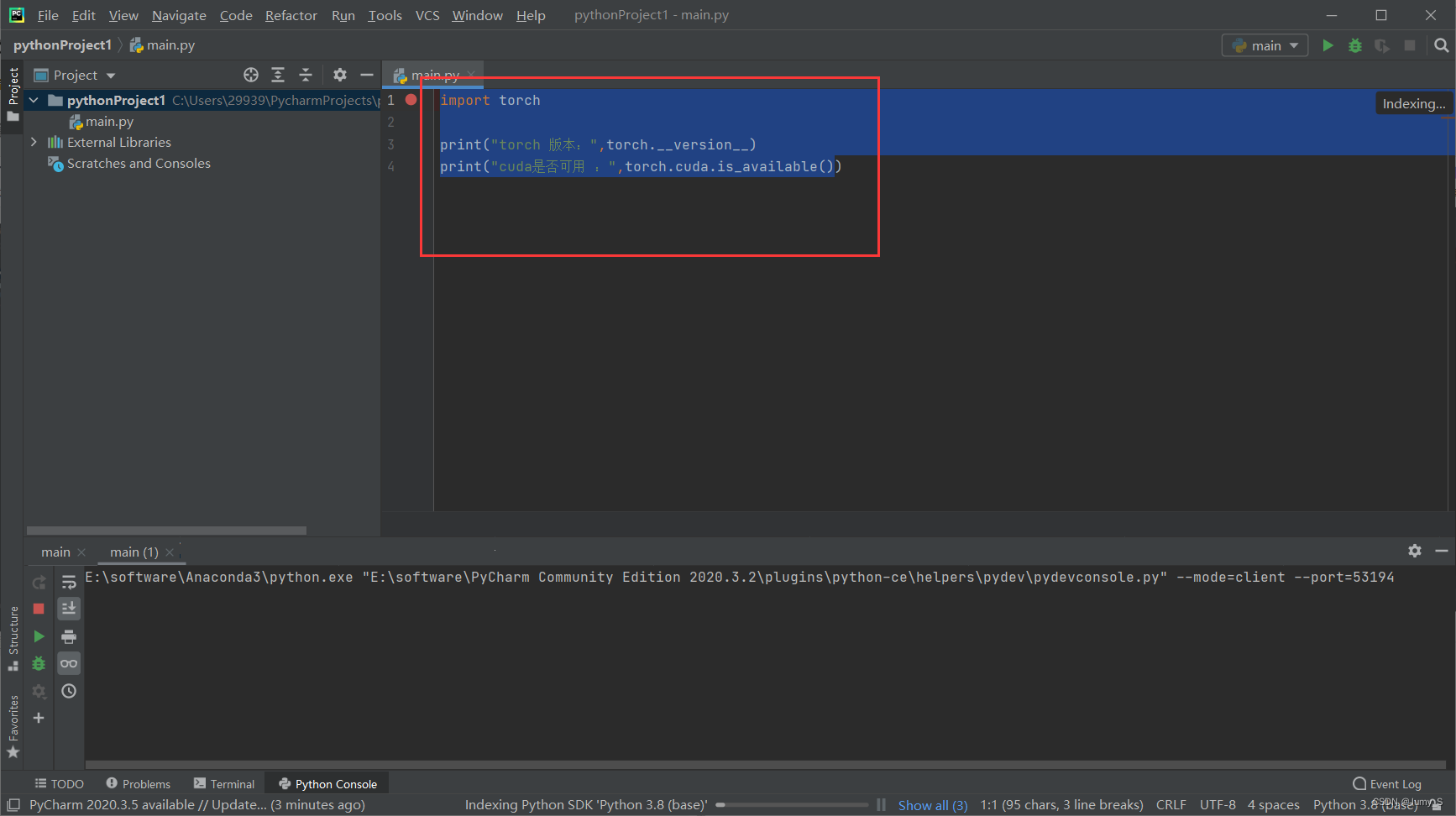Open Project panel settings gear
The height and width of the screenshot is (816, 1456).
[339, 75]
